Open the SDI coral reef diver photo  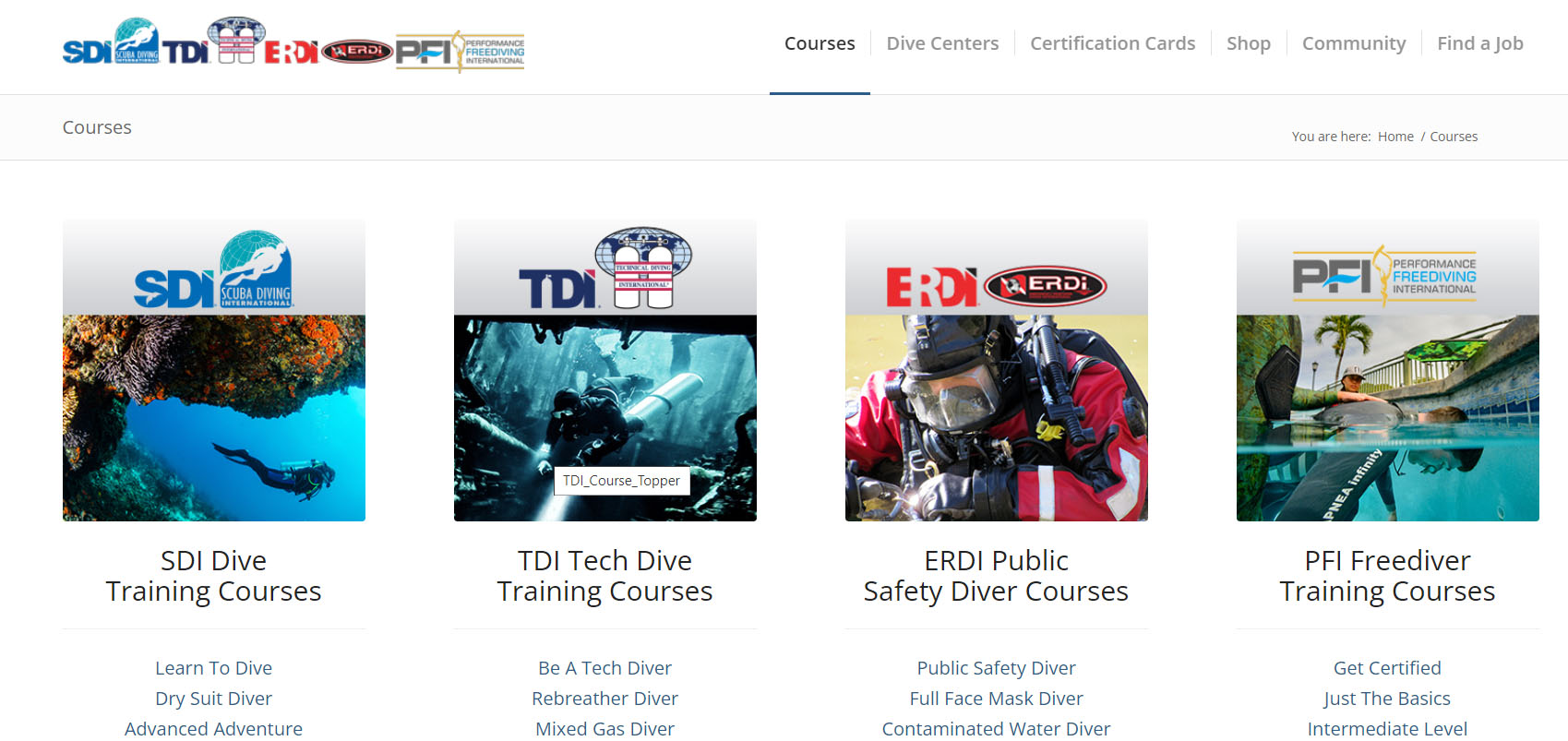pos(214,418)
